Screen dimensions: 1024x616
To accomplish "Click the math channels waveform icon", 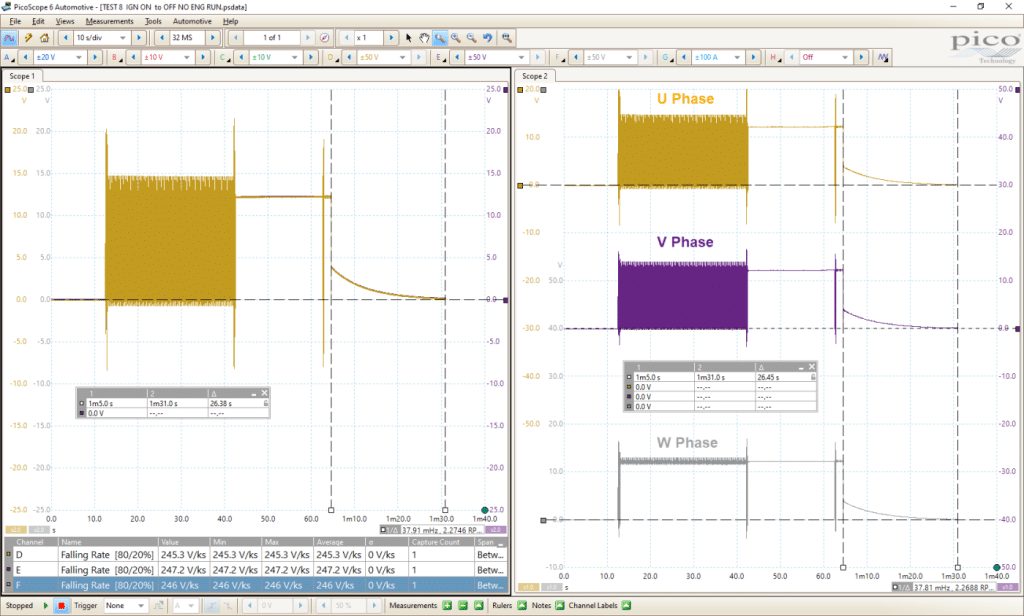I will 883,57.
